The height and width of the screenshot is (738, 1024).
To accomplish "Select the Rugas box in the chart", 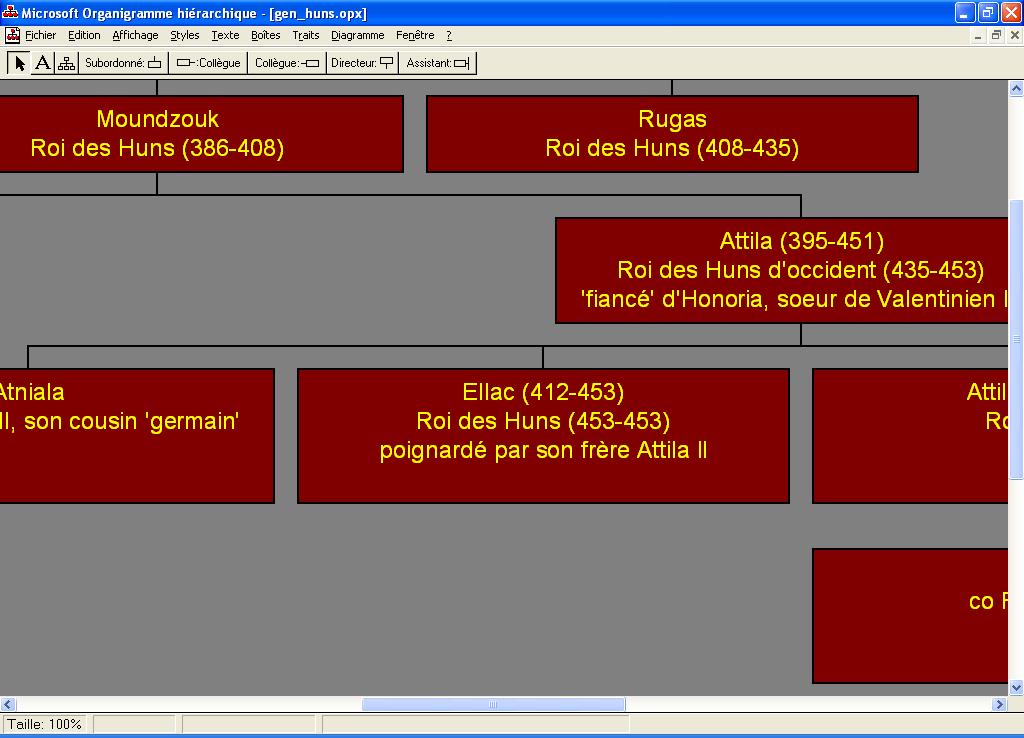I will pos(672,134).
